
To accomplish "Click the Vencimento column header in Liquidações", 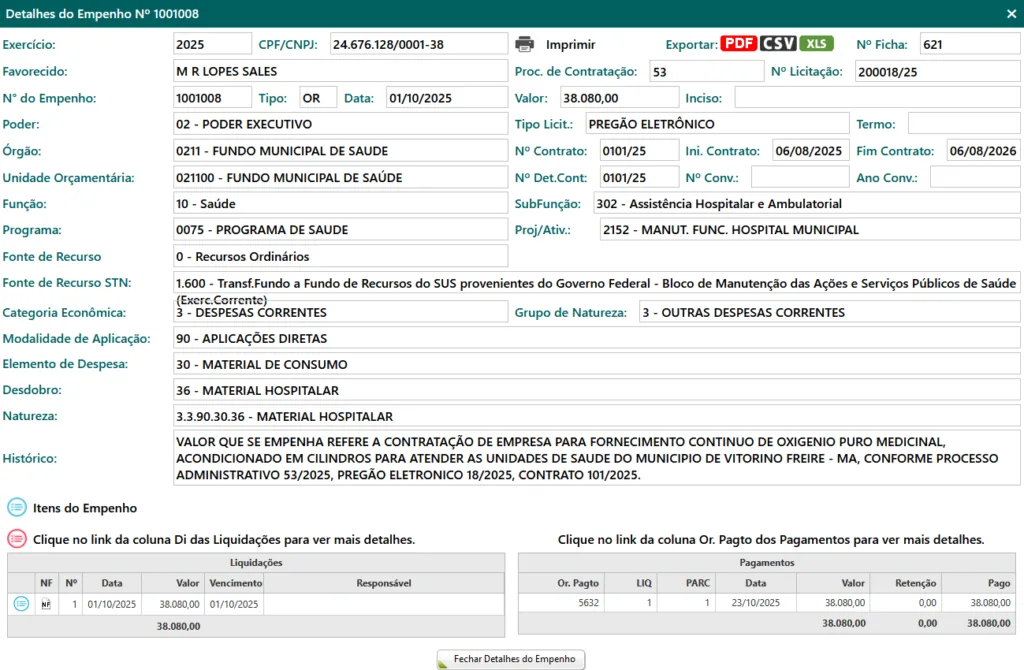I will coord(235,583).
